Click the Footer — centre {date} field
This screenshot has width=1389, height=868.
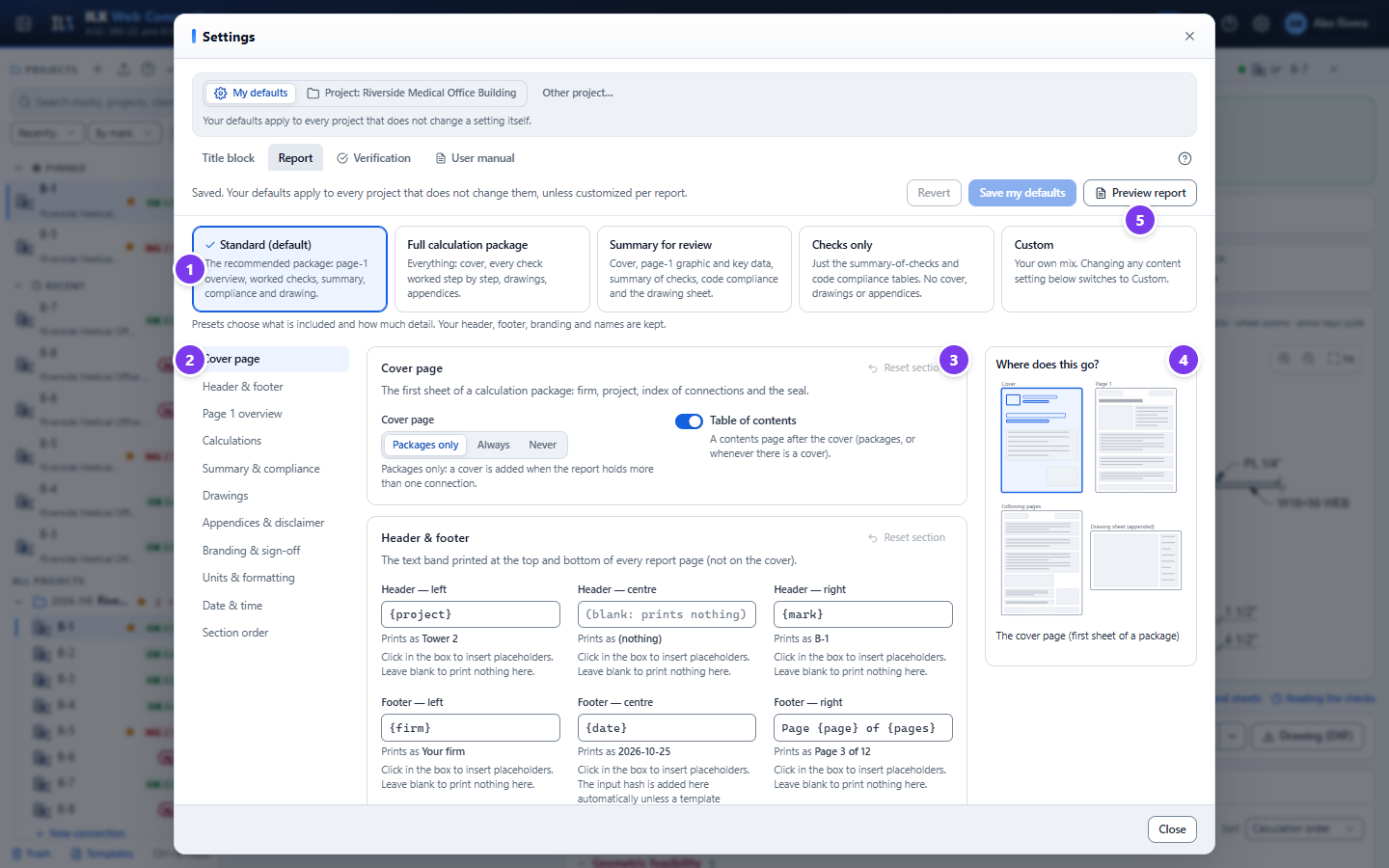pos(667,728)
